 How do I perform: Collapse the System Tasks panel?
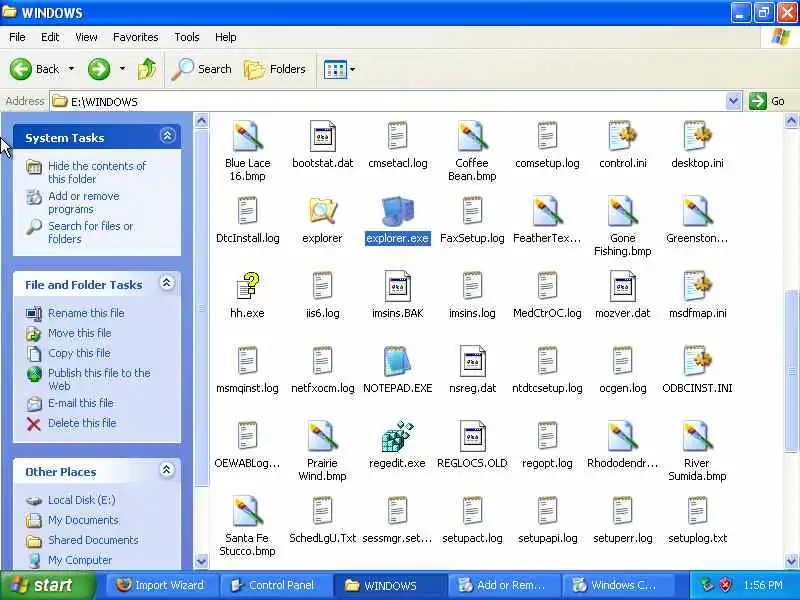(x=167, y=136)
